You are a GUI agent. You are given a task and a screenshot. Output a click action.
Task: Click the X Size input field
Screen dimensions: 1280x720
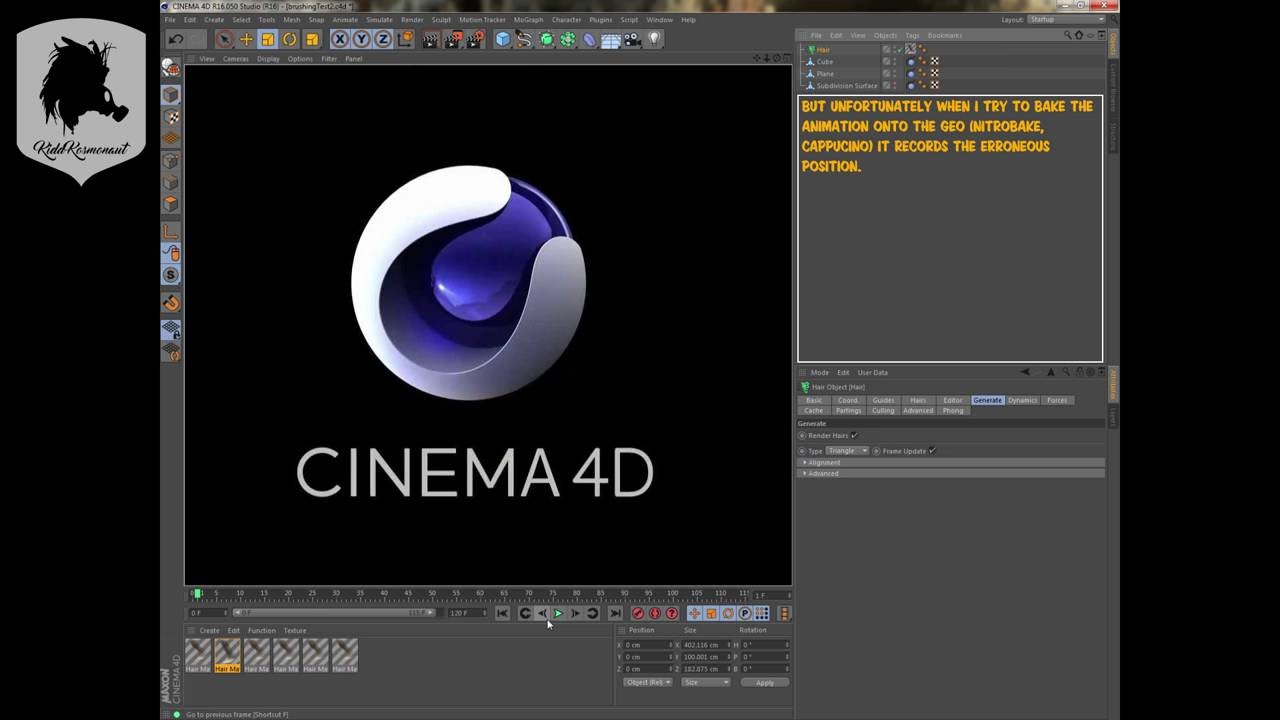(x=704, y=645)
